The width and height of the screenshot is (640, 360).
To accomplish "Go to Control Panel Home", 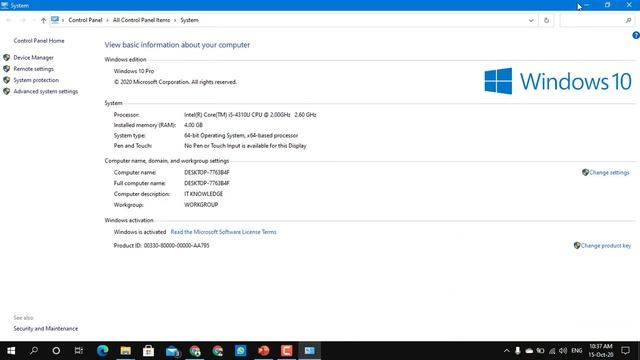I will click(x=39, y=41).
